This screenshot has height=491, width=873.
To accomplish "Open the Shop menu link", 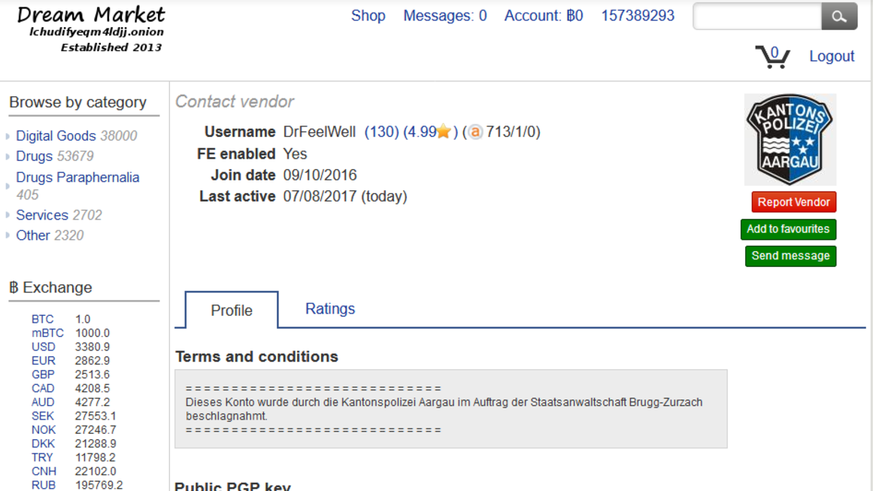I will 368,16.
